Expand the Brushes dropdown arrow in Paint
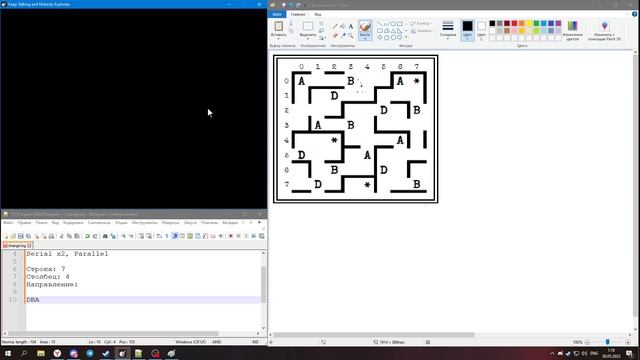Screen dimensions: 640x360 click(365, 38)
